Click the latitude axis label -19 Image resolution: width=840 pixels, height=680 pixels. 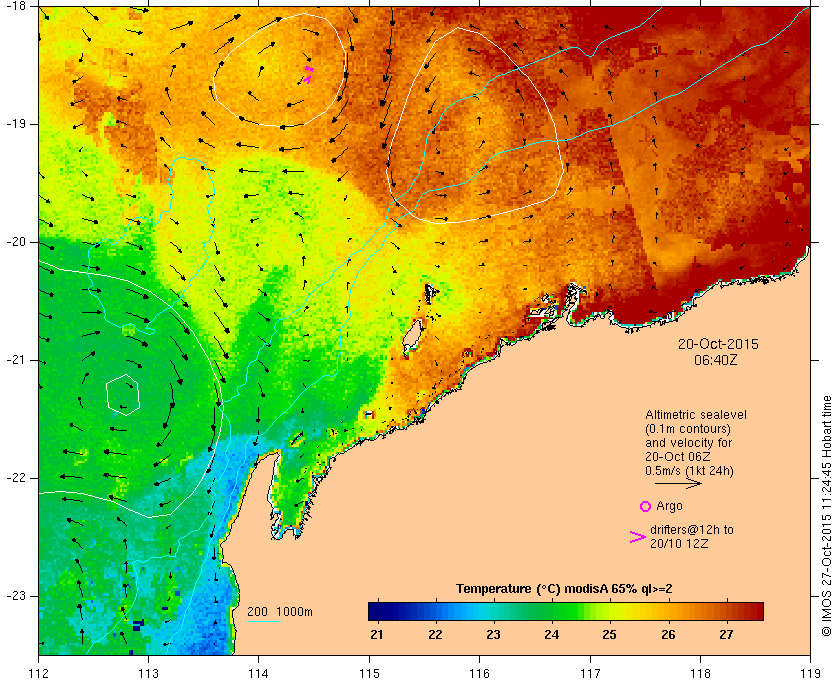tap(15, 124)
